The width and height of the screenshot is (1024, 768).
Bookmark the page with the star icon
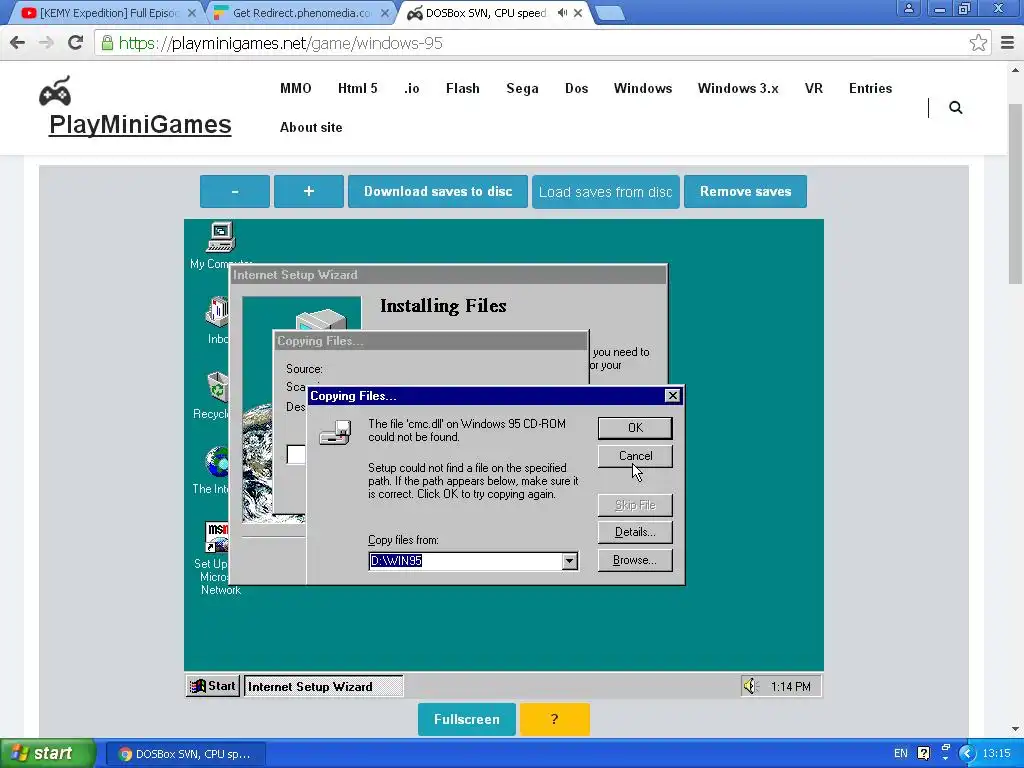[978, 43]
